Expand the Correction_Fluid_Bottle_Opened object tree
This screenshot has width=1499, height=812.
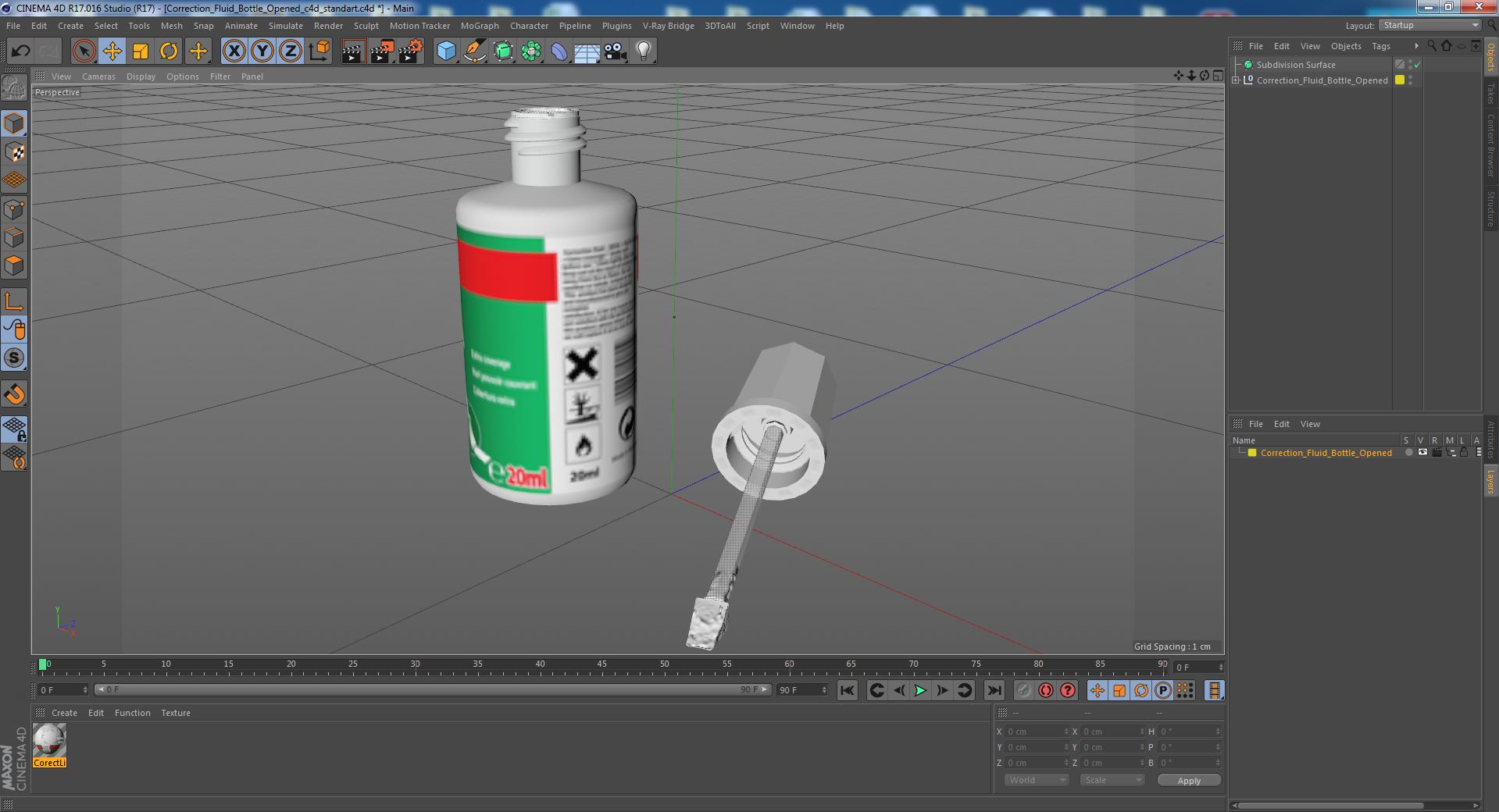tap(1236, 80)
